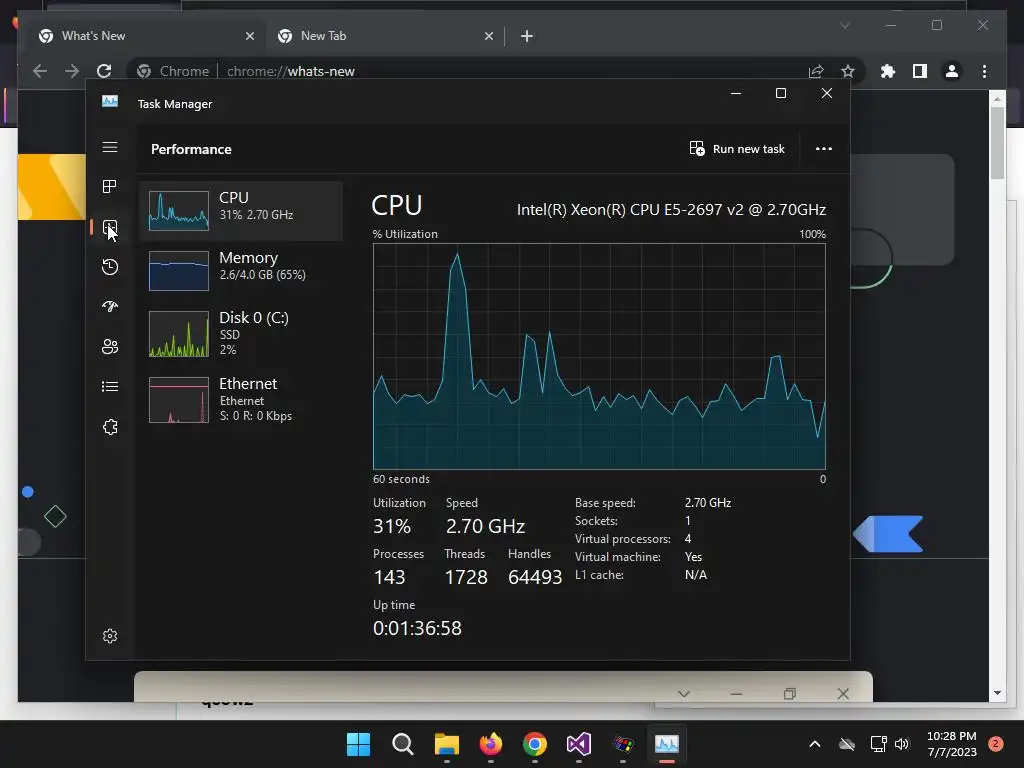
Task: Open File Explorer from taskbar
Action: (x=447, y=744)
